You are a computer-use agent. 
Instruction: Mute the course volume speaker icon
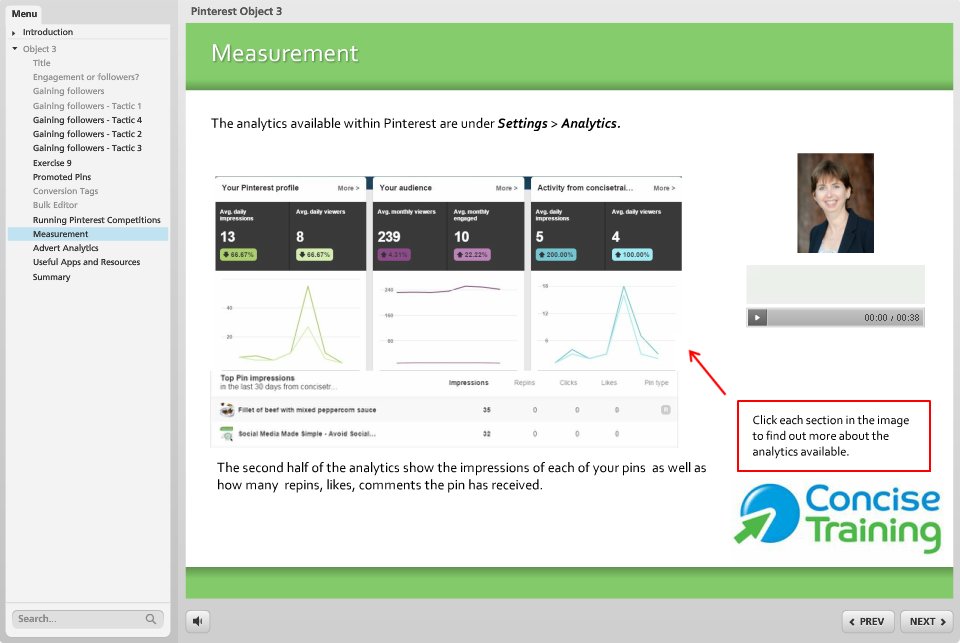(x=198, y=621)
